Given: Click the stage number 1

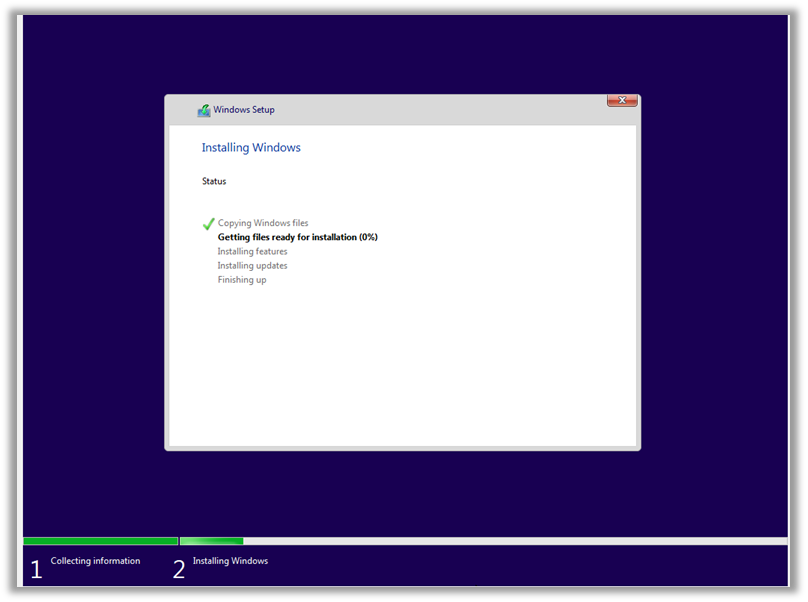Looking at the screenshot, I should 36,570.
